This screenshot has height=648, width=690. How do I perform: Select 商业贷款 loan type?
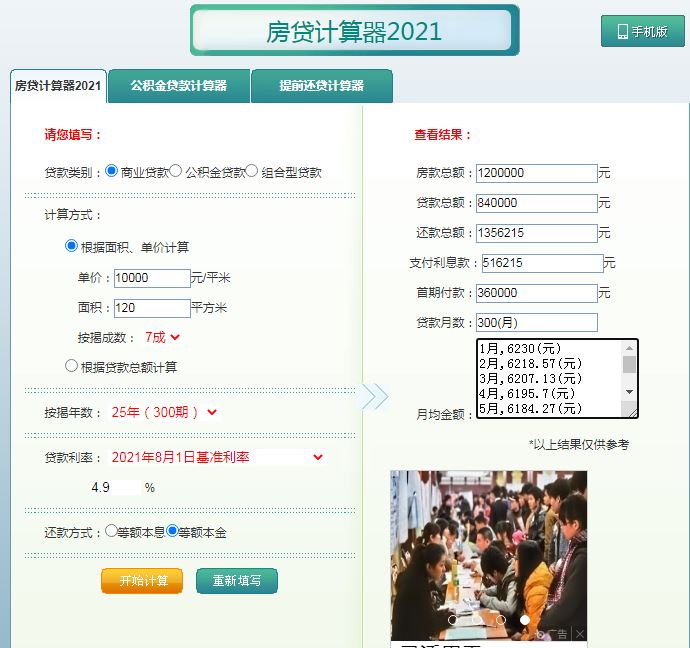112,171
